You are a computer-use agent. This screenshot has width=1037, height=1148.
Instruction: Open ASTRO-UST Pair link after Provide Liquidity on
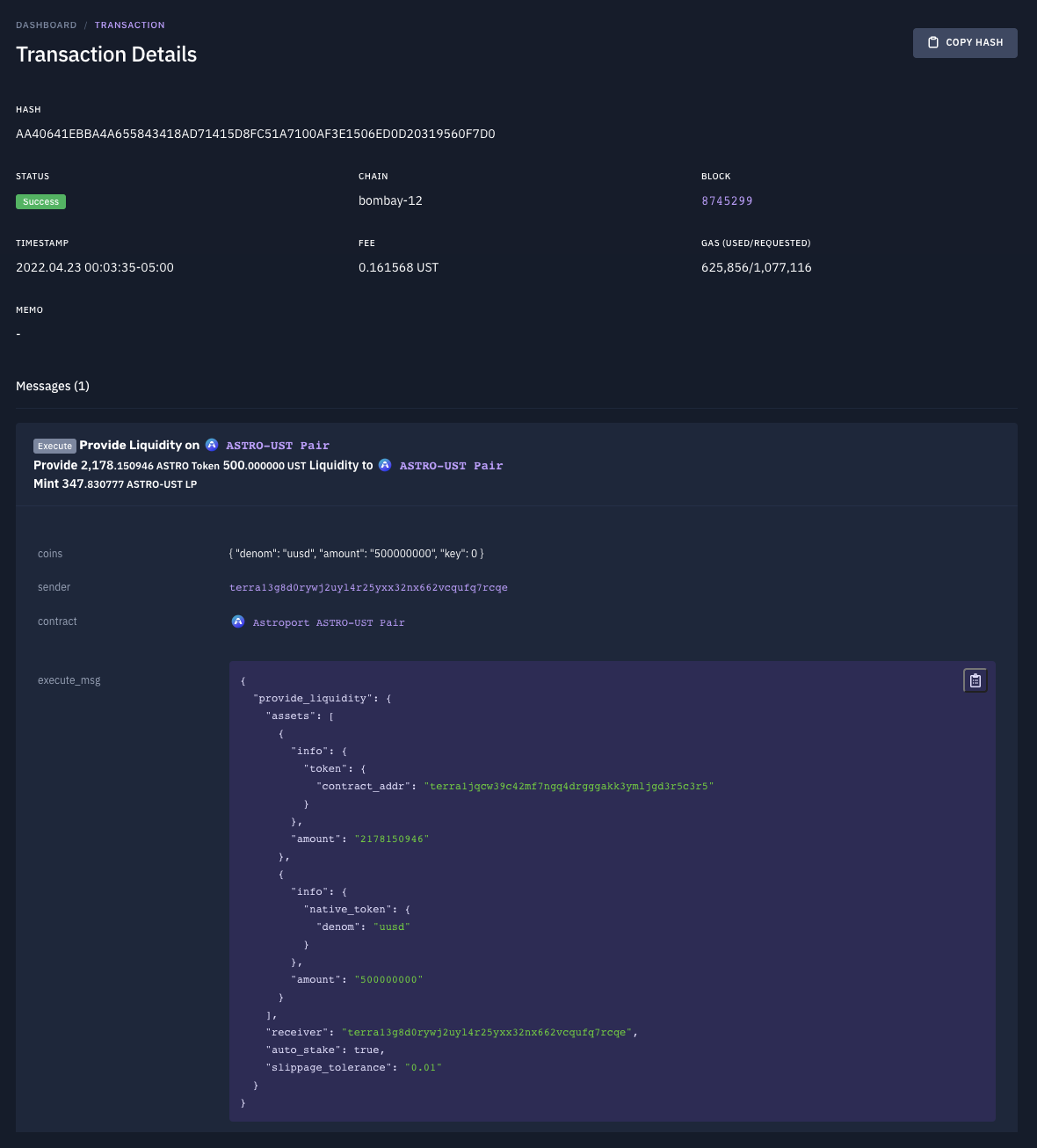(x=278, y=446)
